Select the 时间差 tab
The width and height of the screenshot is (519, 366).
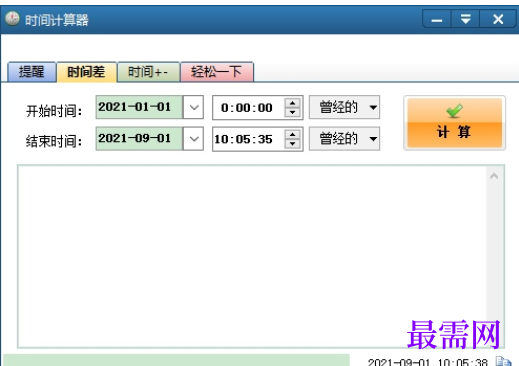coord(87,72)
